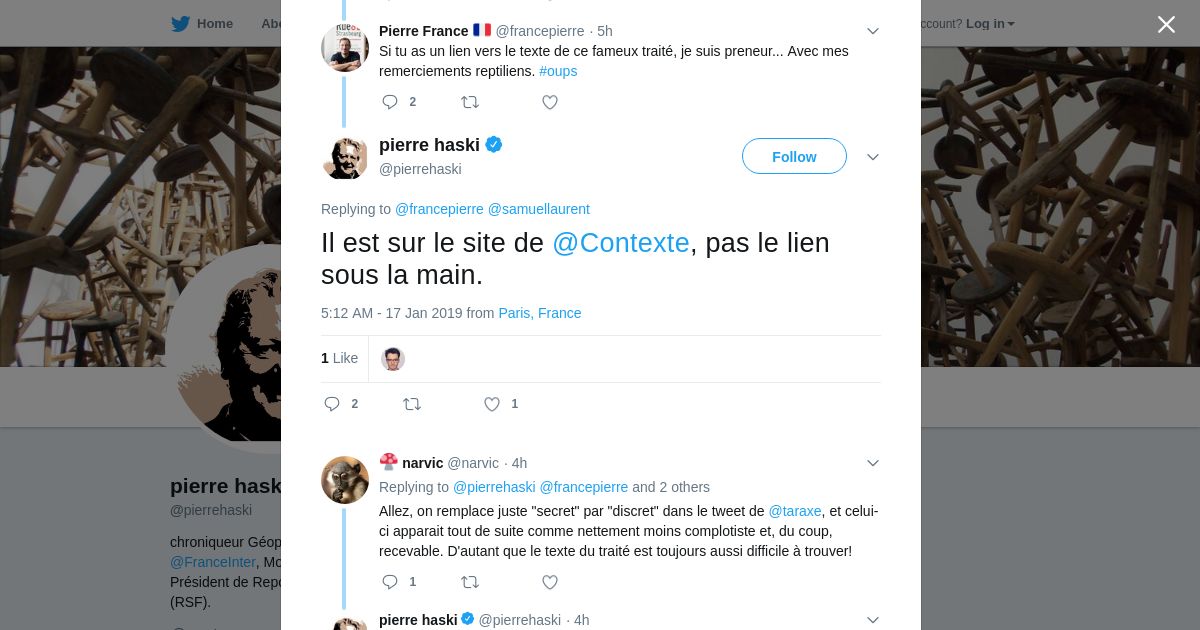This screenshot has width=1200, height=630.
Task: Like the main pierre haski tweet
Action: [492, 404]
